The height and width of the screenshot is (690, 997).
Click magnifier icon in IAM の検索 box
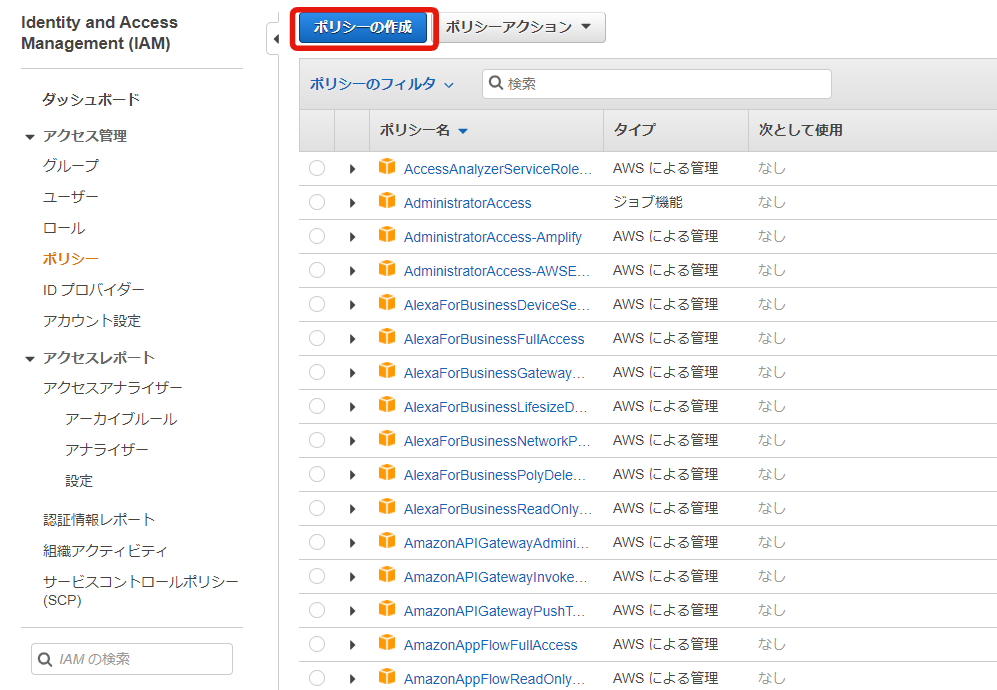(x=45, y=659)
